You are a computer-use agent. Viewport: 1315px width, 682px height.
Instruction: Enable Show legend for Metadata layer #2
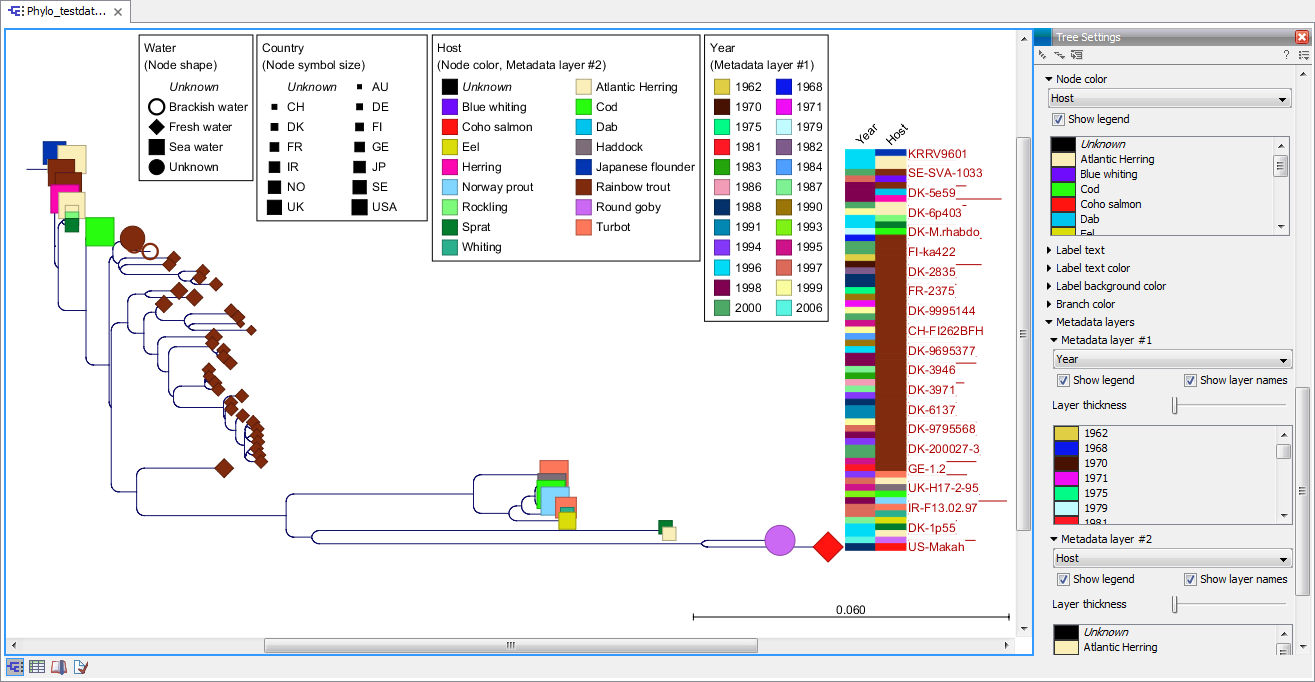tap(1063, 579)
